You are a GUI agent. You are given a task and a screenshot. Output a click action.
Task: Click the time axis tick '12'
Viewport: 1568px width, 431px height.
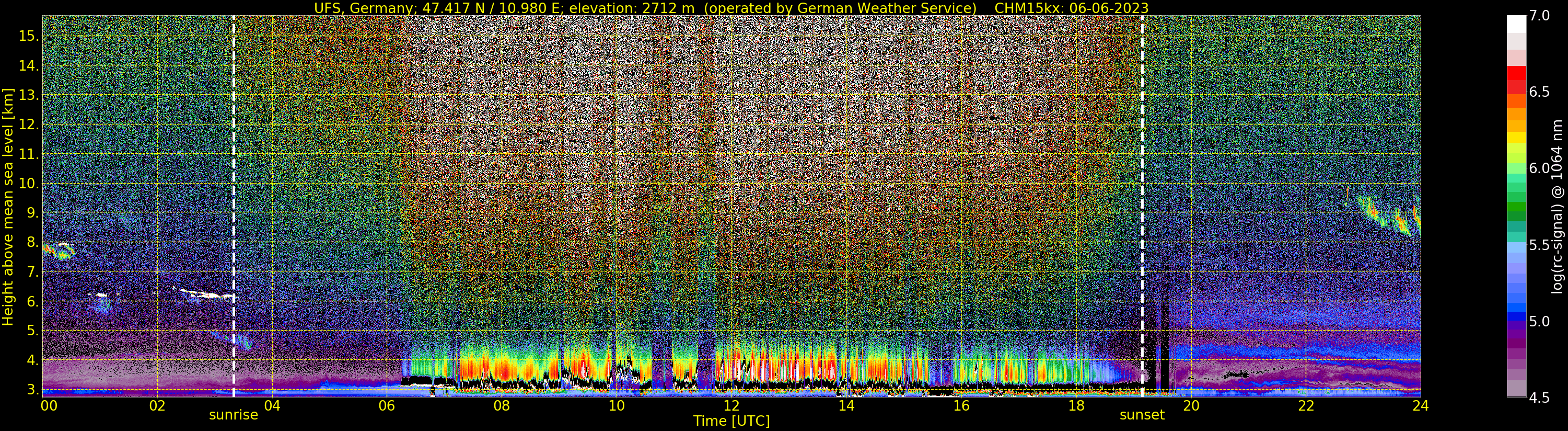(x=731, y=405)
